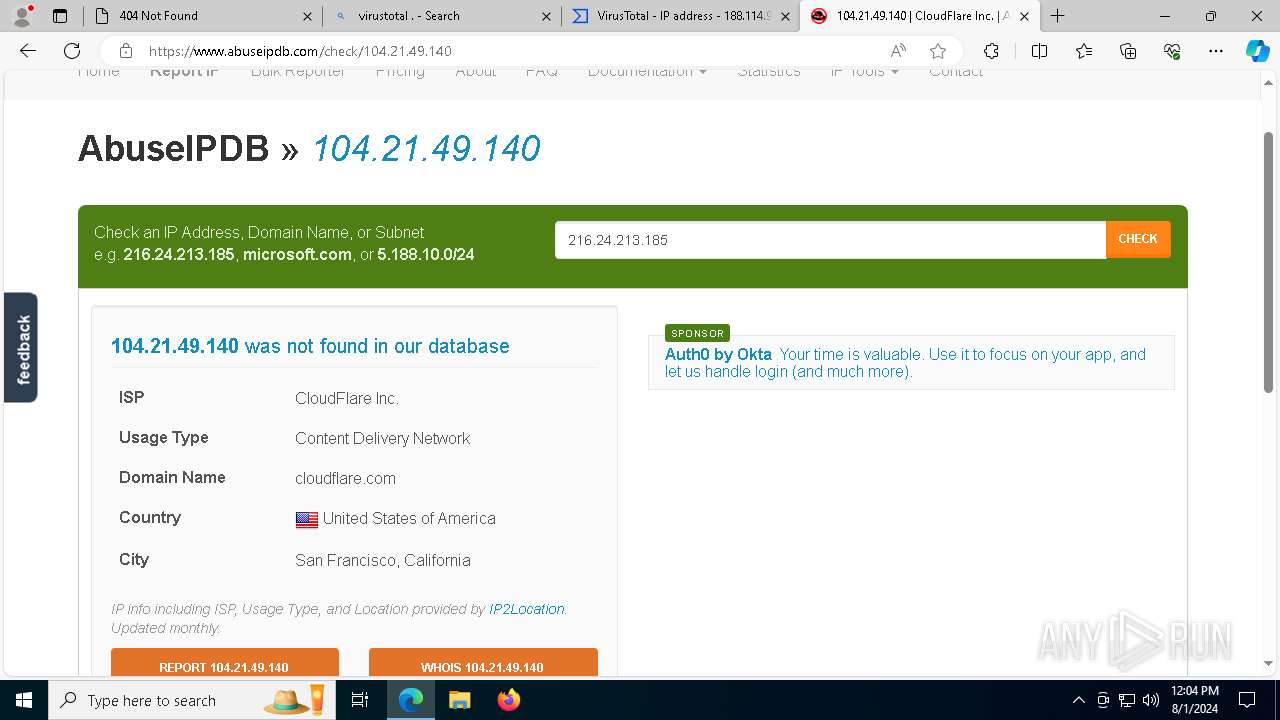This screenshot has height=720, width=1280.
Task: Open the Favorites list icon
Action: [x=1084, y=51]
